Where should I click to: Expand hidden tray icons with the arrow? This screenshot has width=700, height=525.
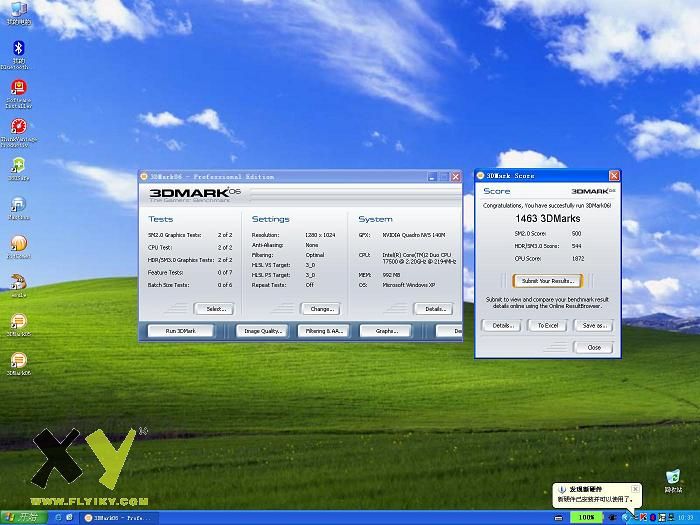click(x=625, y=517)
